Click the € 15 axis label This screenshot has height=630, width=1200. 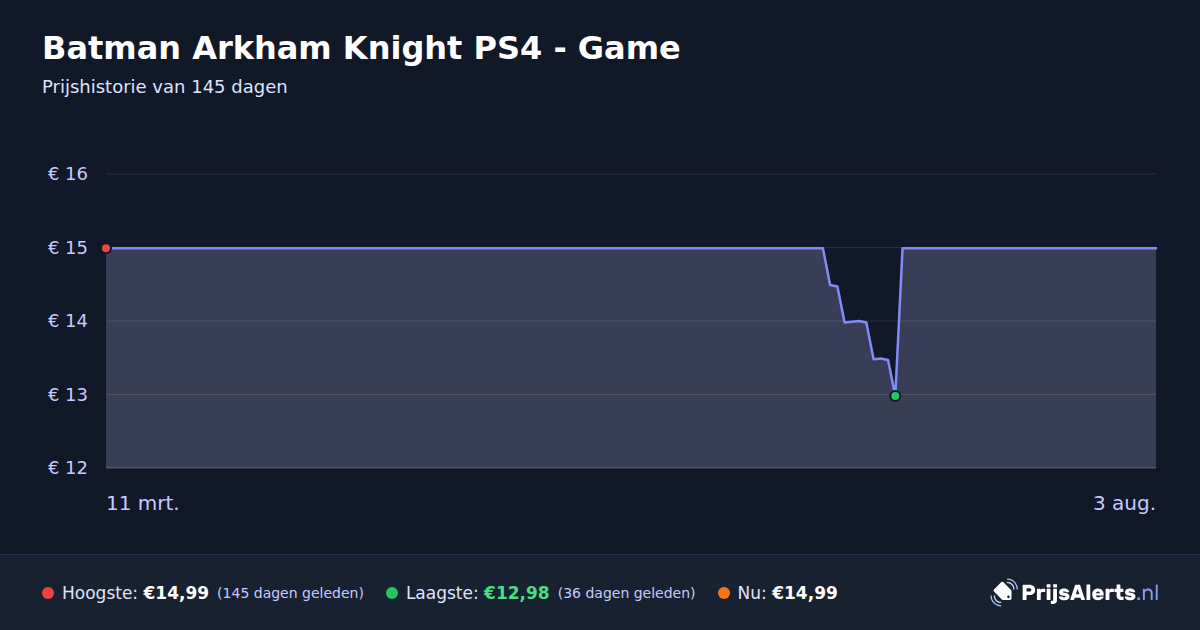[68, 248]
